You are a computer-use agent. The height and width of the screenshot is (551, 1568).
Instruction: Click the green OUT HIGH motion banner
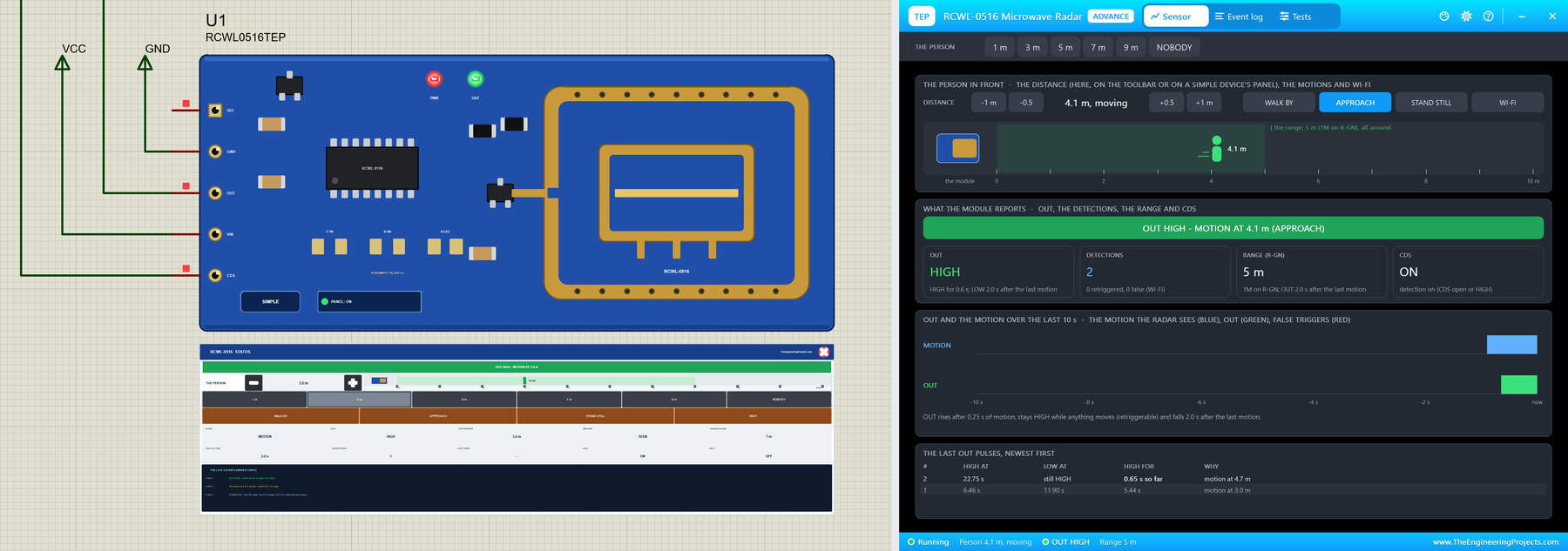click(x=1233, y=228)
